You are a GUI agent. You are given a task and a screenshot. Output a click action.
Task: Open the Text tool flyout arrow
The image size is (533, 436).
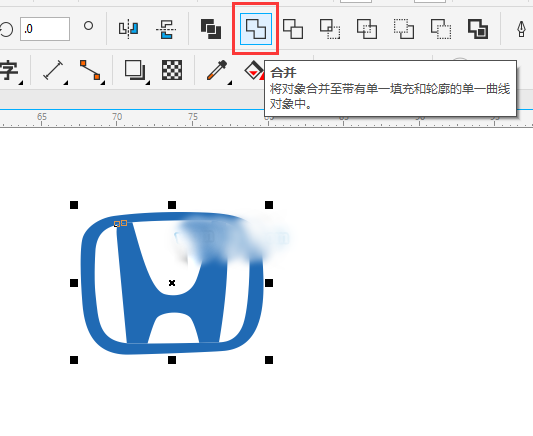coord(21,83)
